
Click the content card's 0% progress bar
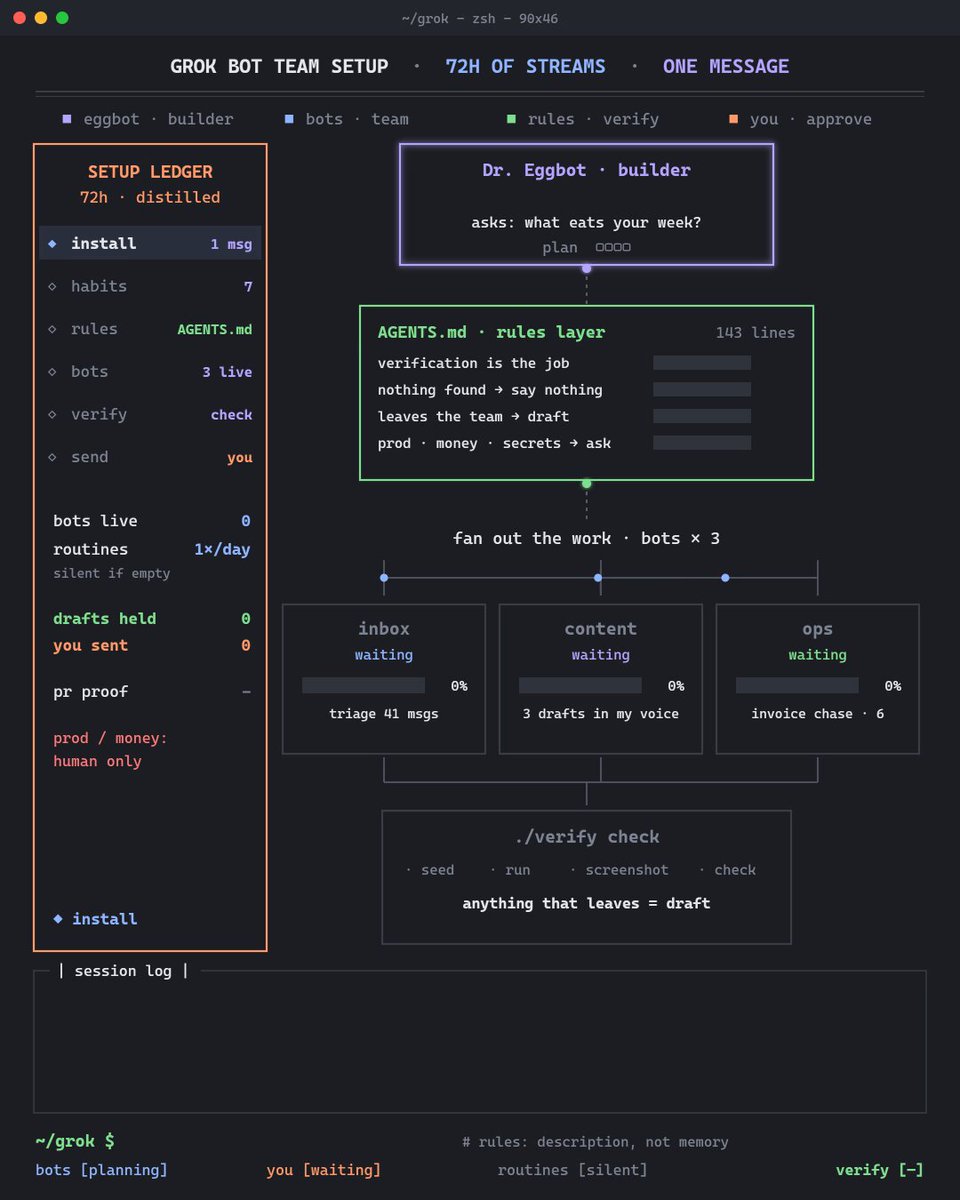(x=580, y=685)
